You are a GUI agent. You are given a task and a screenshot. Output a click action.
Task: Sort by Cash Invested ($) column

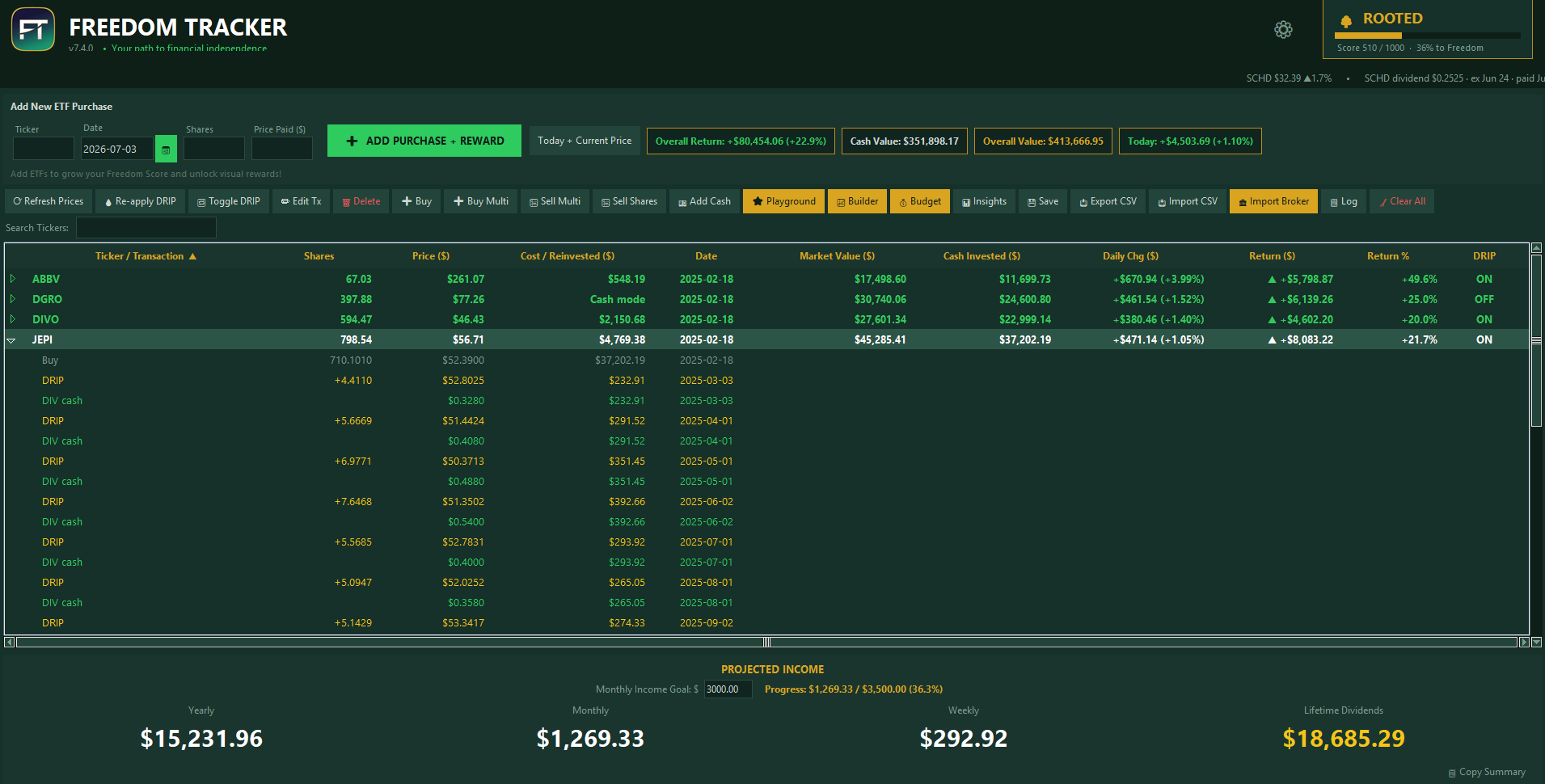pyautogui.click(x=981, y=256)
